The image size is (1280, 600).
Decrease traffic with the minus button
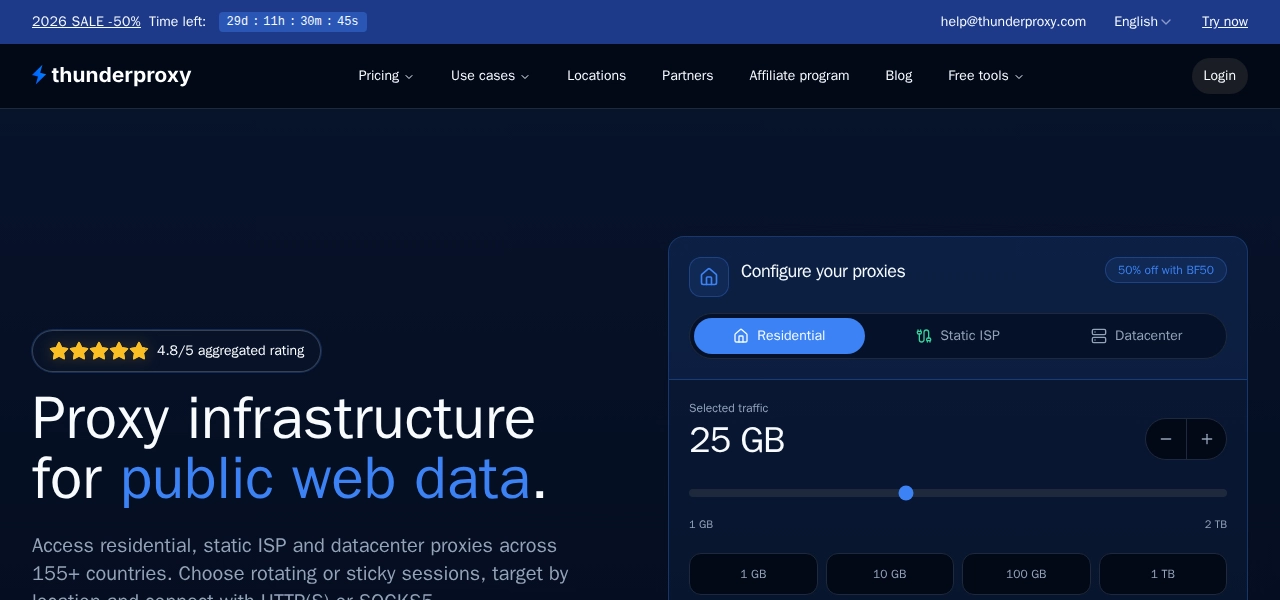point(1166,439)
